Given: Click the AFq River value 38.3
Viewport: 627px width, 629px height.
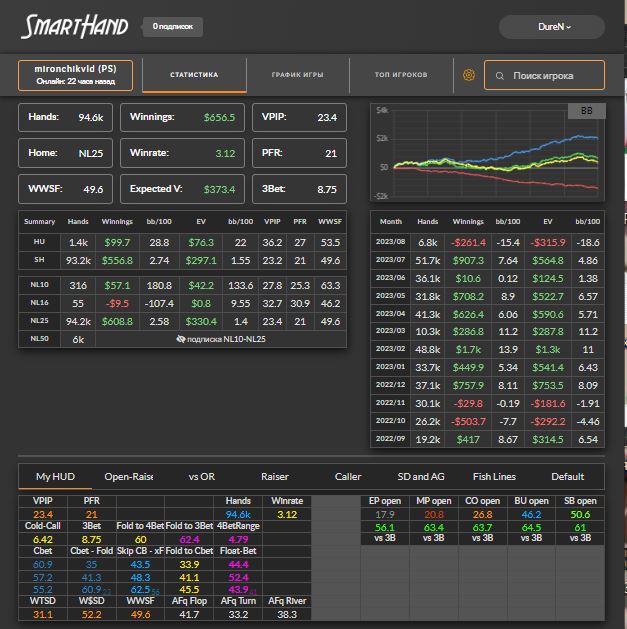Looking at the screenshot, I should pyautogui.click(x=287, y=614).
